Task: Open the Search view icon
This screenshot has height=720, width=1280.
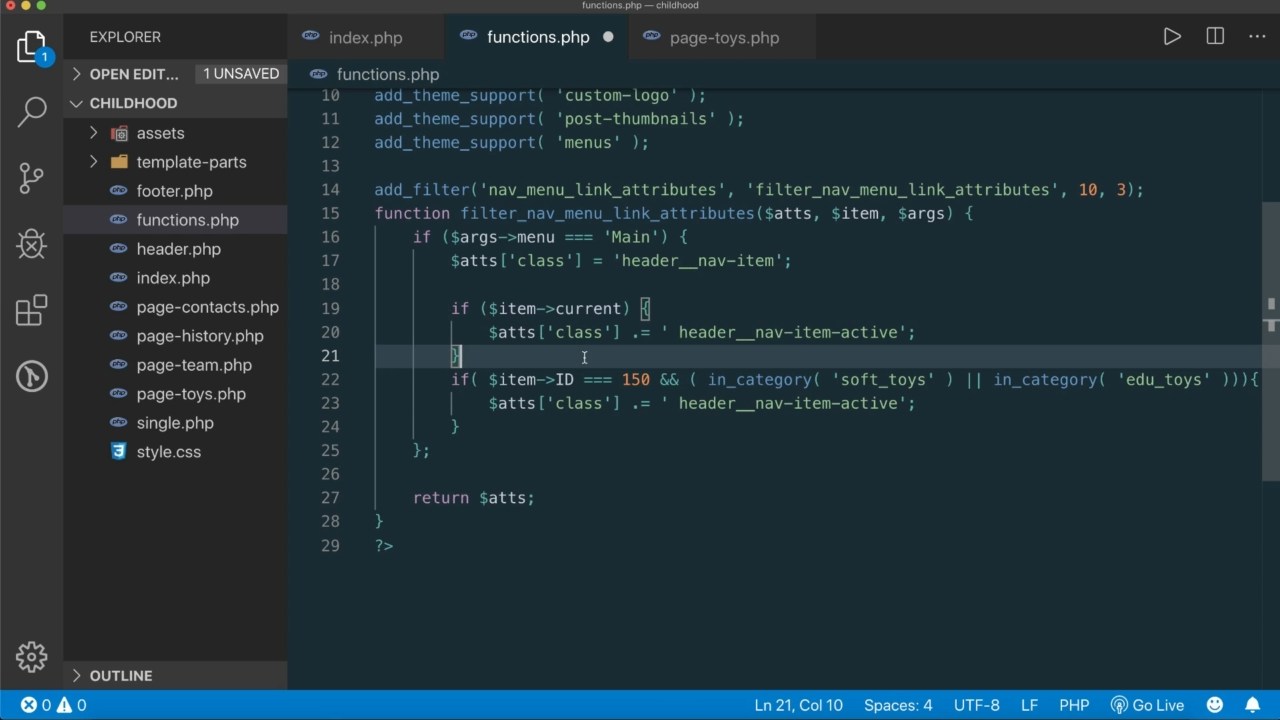Action: (x=31, y=111)
